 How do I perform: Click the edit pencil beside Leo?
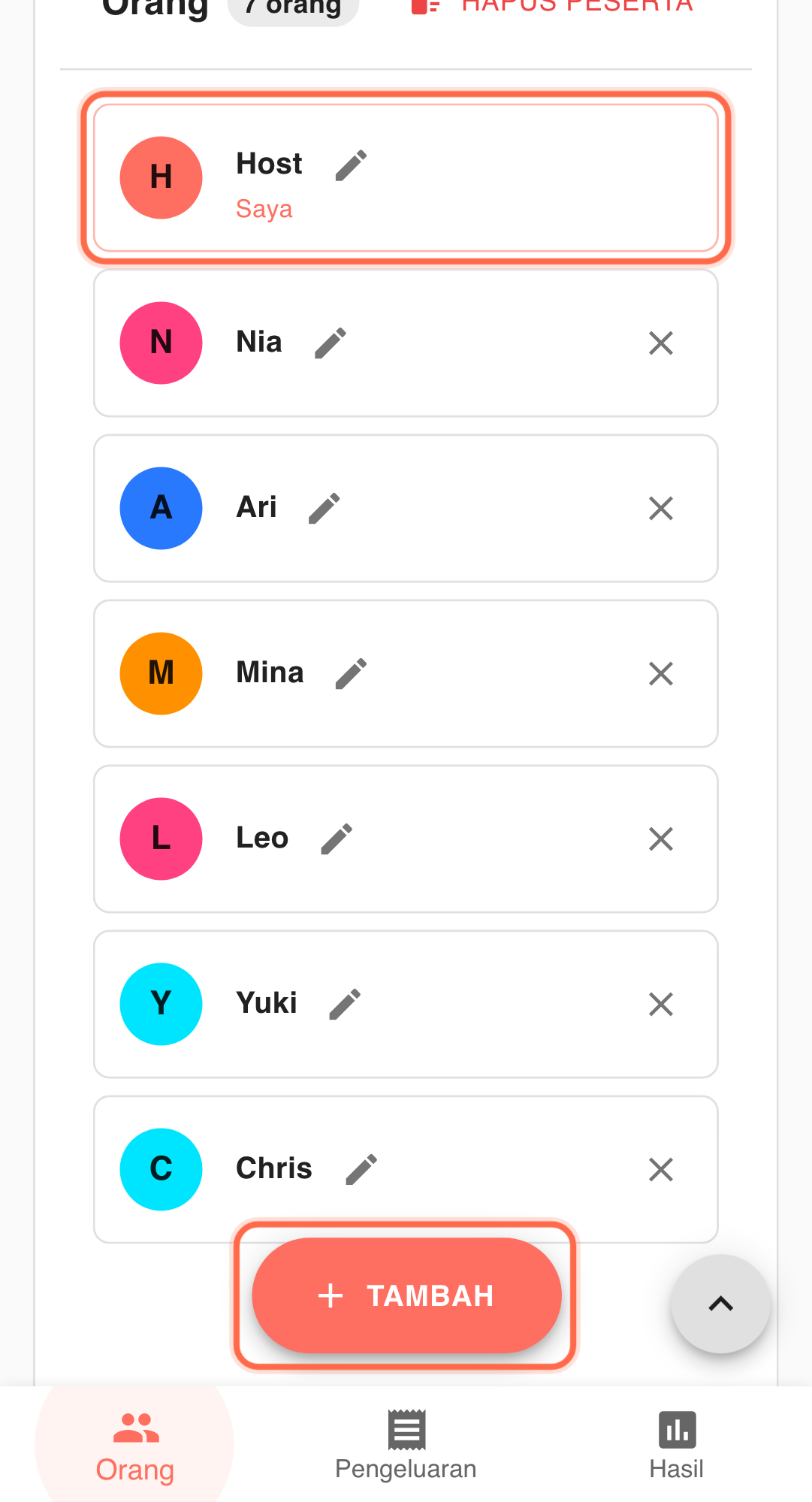pos(337,839)
